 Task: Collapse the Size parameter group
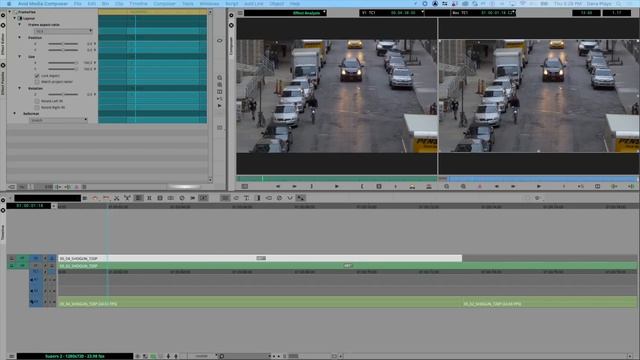pyautogui.click(x=19, y=56)
